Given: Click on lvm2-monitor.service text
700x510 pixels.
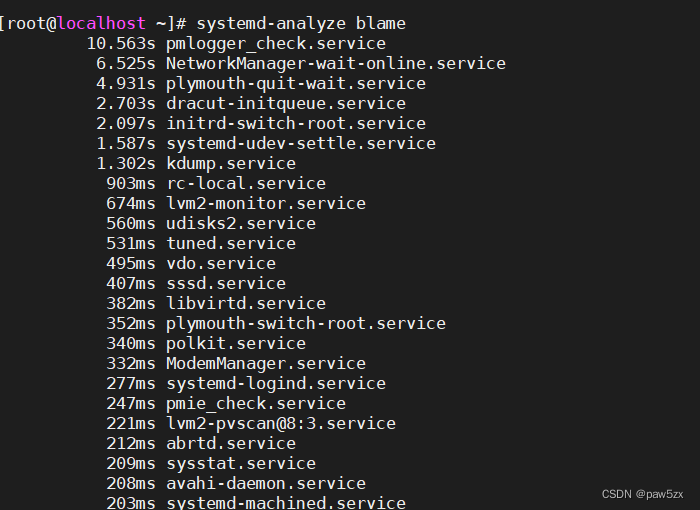Looking at the screenshot, I should coord(265,203).
